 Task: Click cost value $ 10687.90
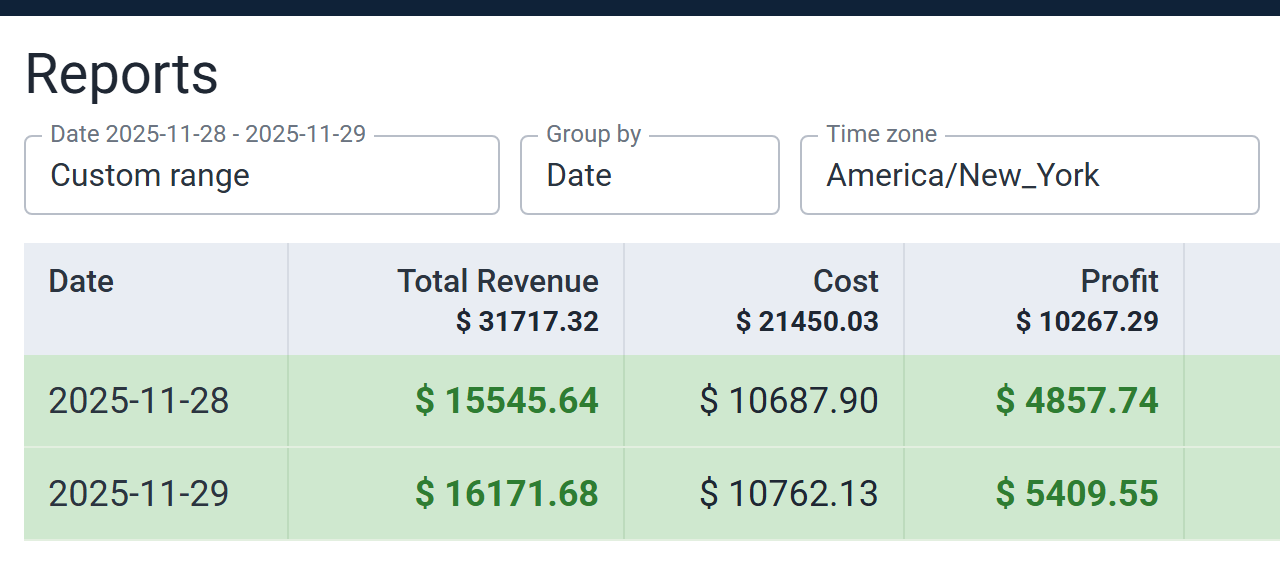pyautogui.click(x=789, y=401)
